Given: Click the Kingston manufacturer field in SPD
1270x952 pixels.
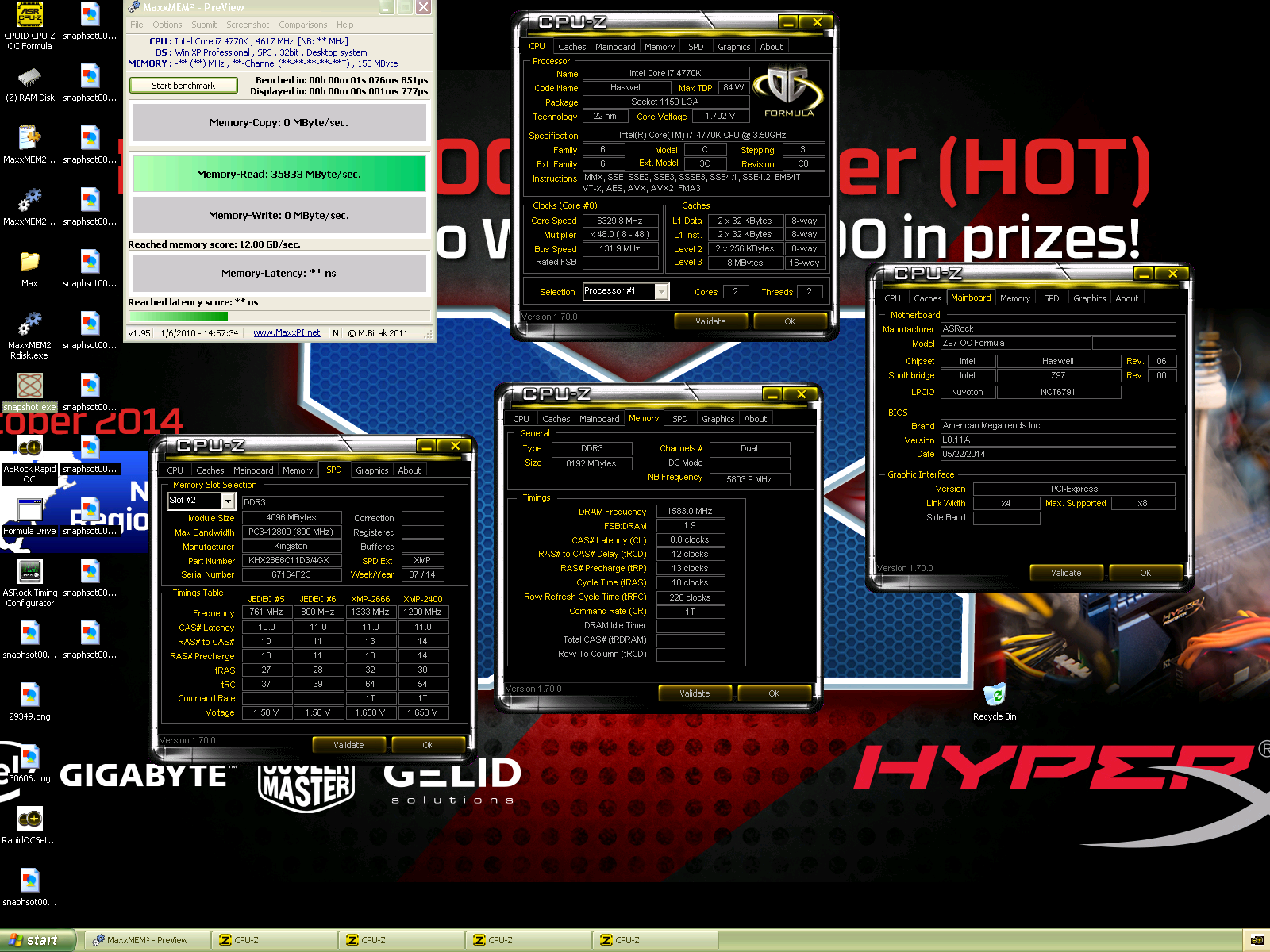Looking at the screenshot, I should [x=291, y=547].
